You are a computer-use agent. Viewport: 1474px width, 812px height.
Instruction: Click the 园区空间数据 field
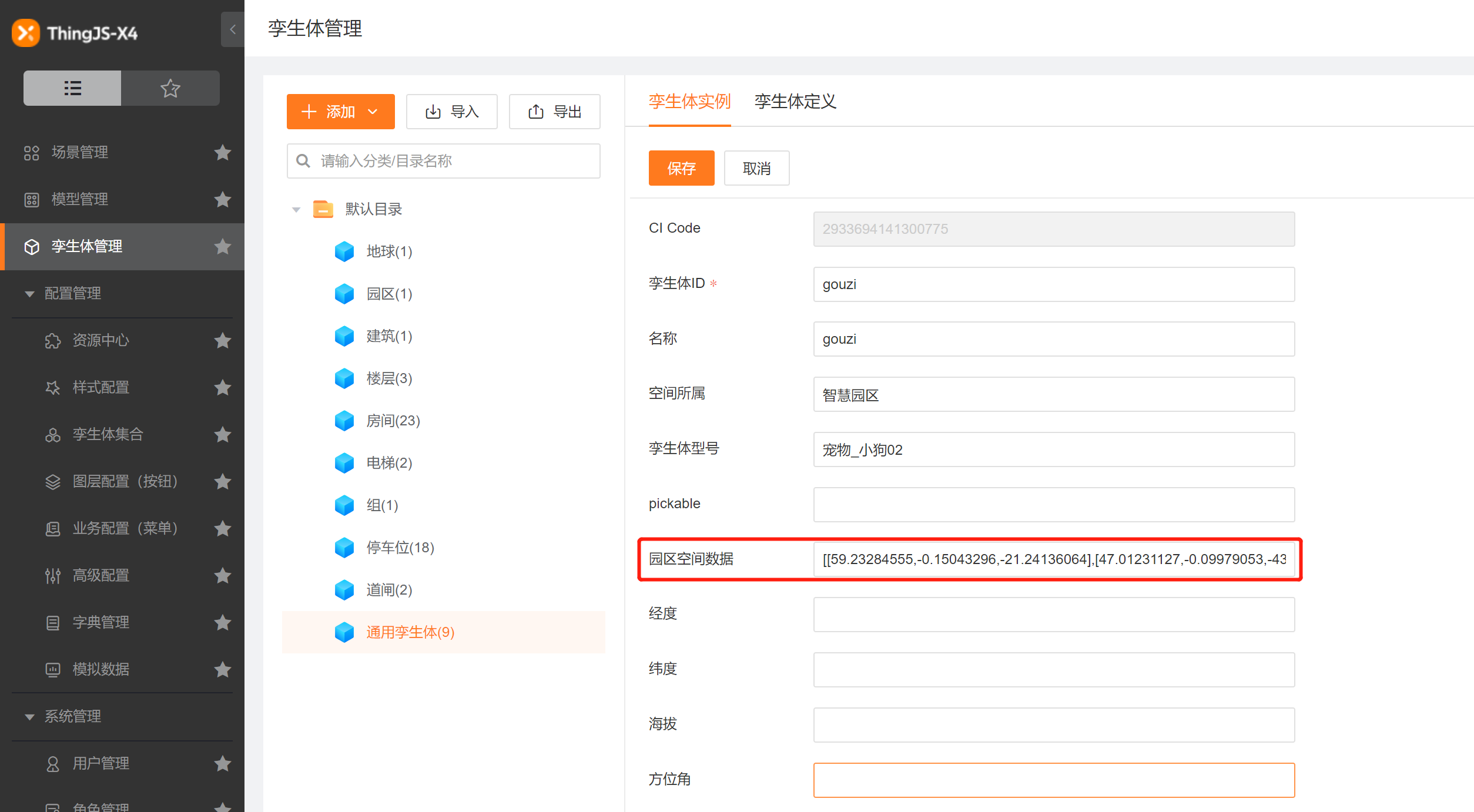tap(1054, 559)
